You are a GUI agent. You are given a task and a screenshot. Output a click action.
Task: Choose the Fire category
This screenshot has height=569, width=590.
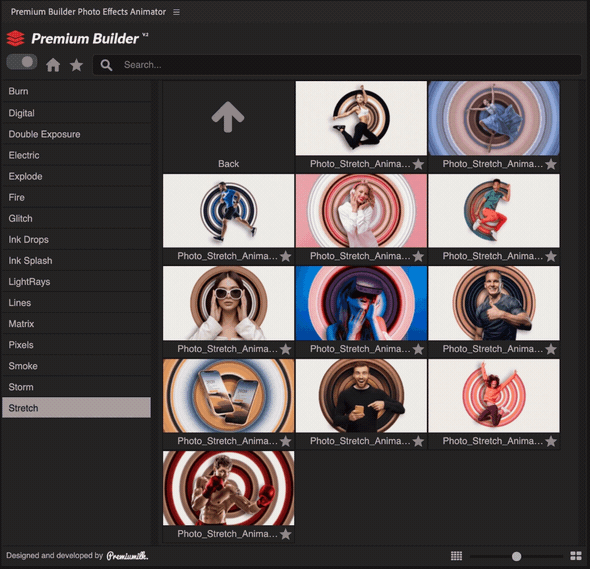pyautogui.click(x=76, y=197)
